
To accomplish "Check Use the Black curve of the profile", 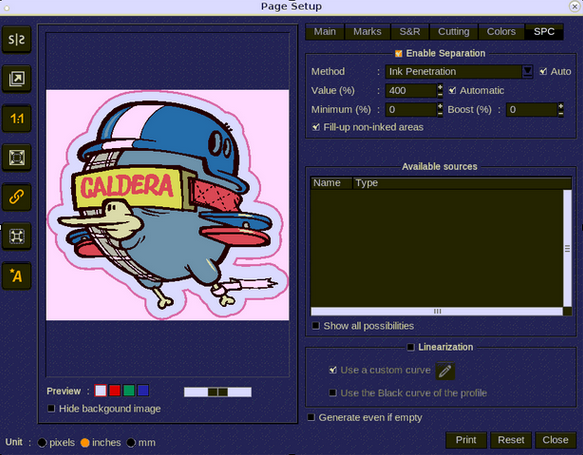I will (x=333, y=393).
